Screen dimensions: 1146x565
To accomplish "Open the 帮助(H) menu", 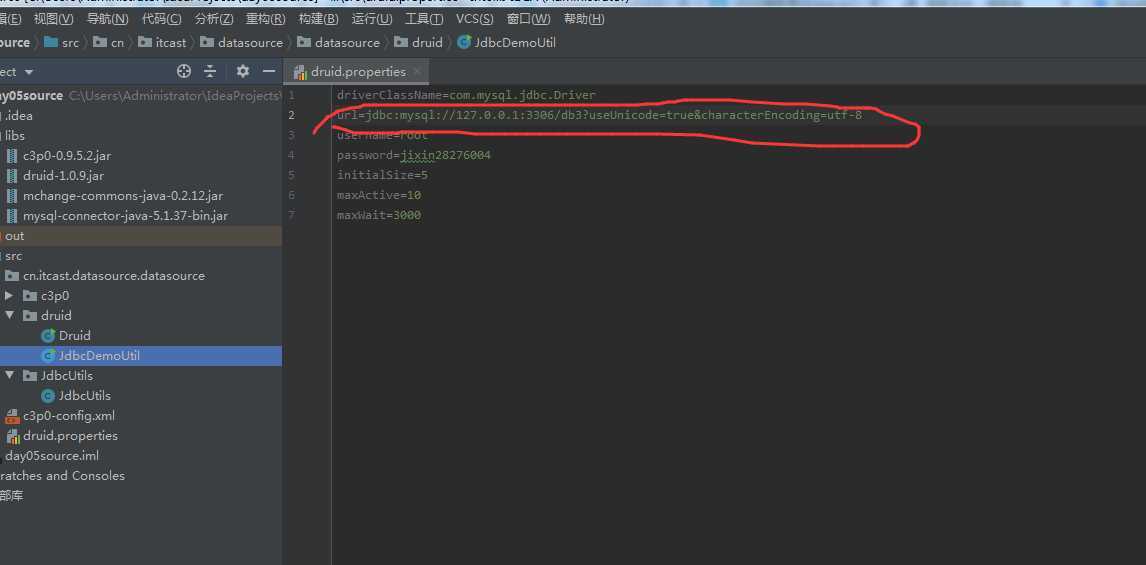I will 584,19.
